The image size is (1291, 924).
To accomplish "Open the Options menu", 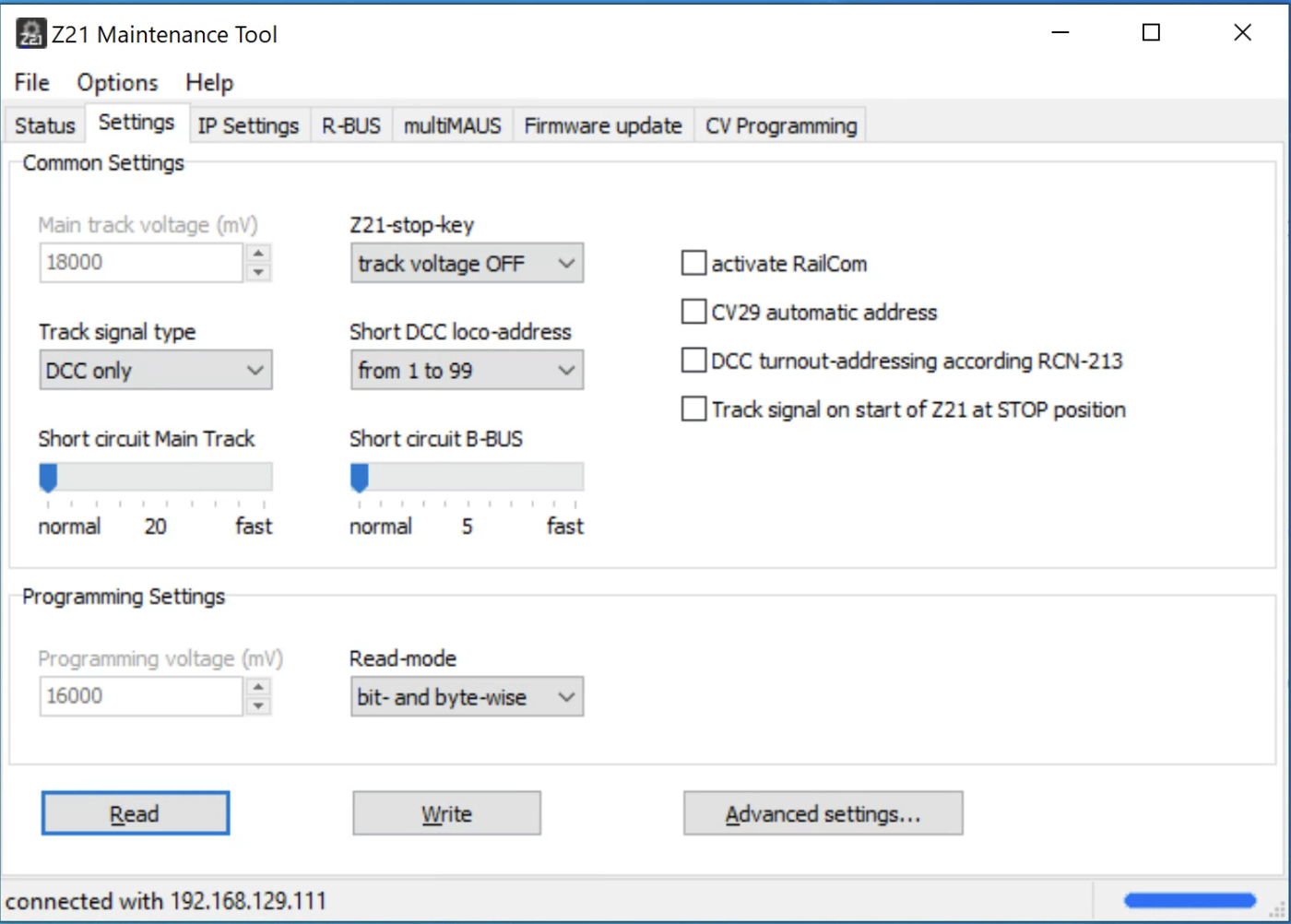I will coord(118,83).
